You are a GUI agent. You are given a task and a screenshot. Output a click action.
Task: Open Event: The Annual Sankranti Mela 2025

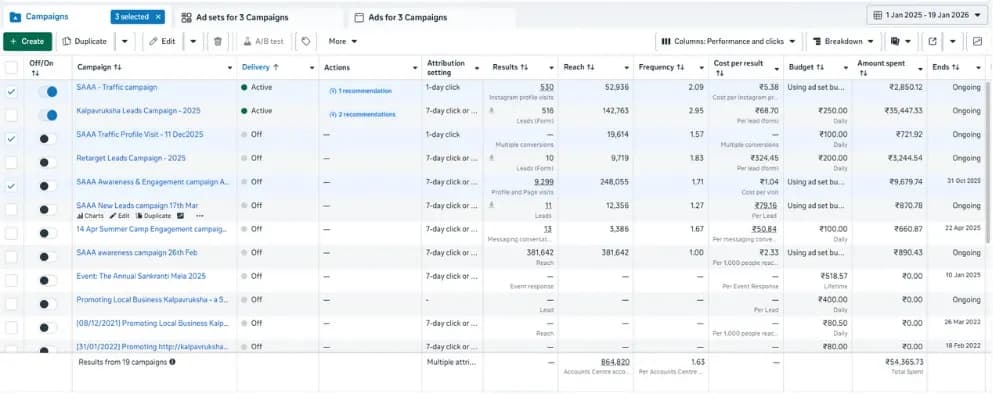click(141, 276)
